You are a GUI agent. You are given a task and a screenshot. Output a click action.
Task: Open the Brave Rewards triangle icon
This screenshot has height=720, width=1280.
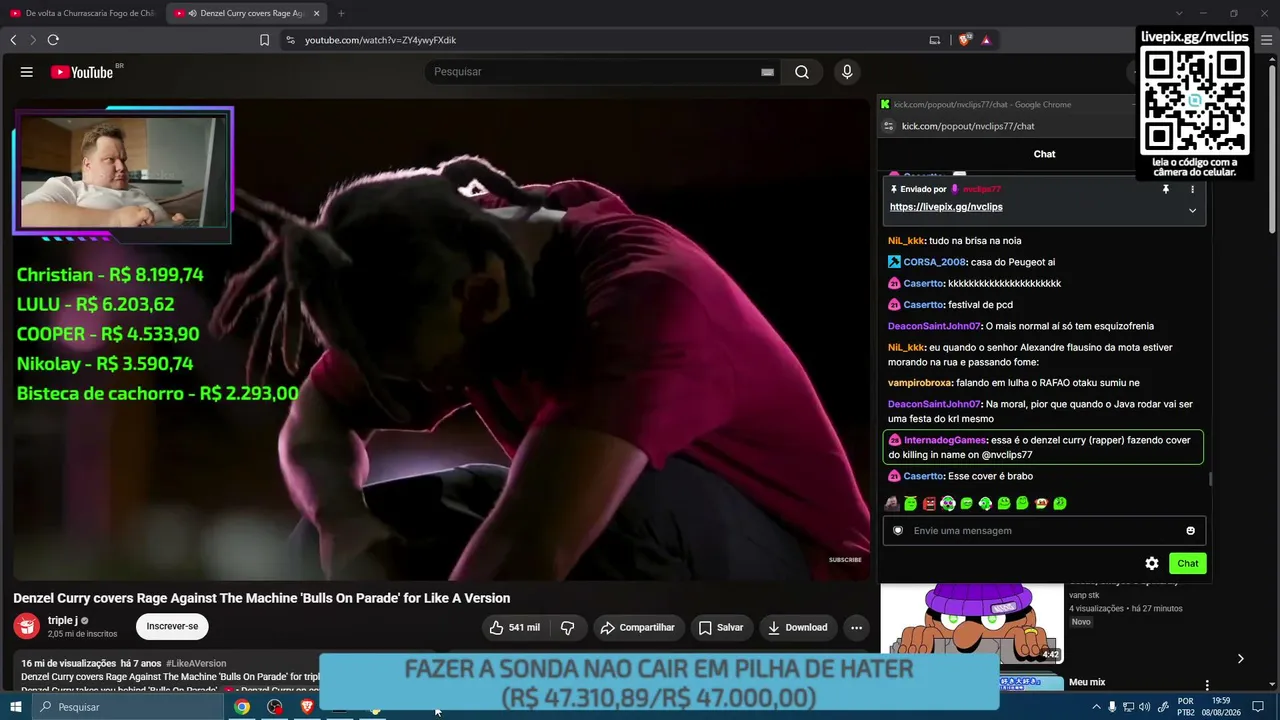986,40
